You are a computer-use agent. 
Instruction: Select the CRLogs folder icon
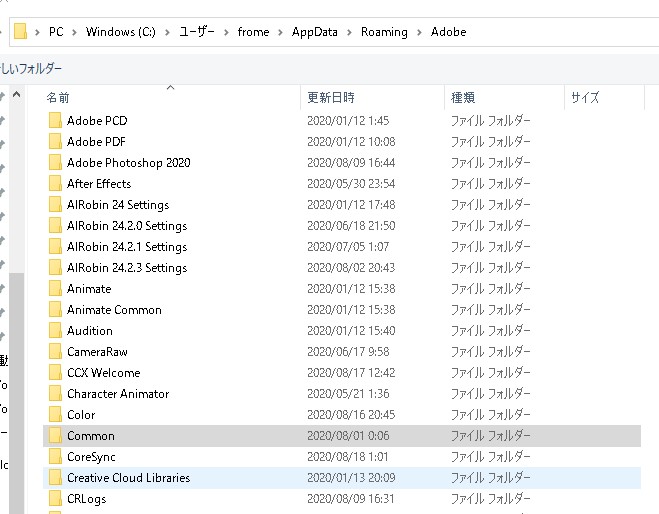[55, 499]
